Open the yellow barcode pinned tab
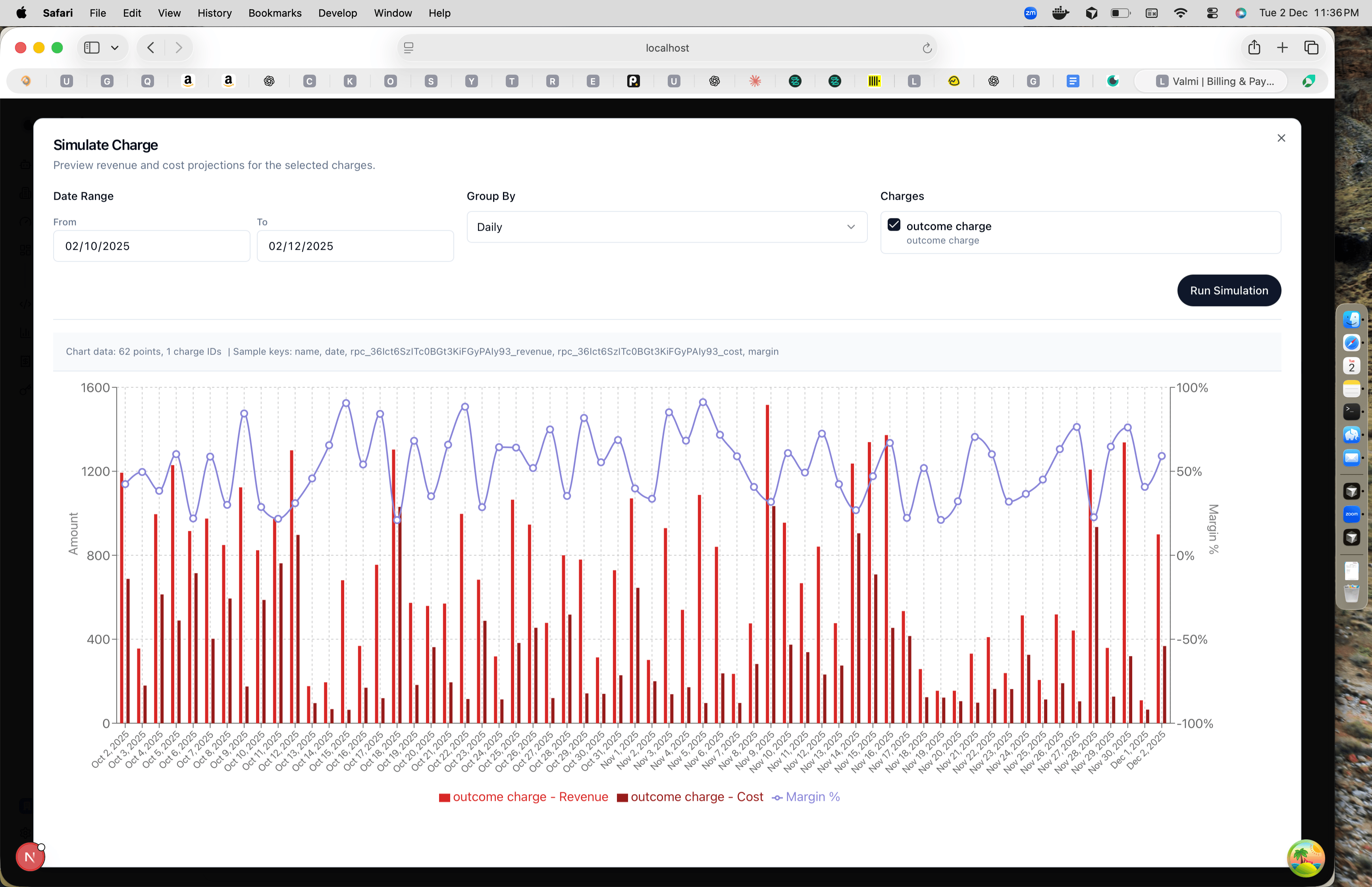 click(x=874, y=81)
